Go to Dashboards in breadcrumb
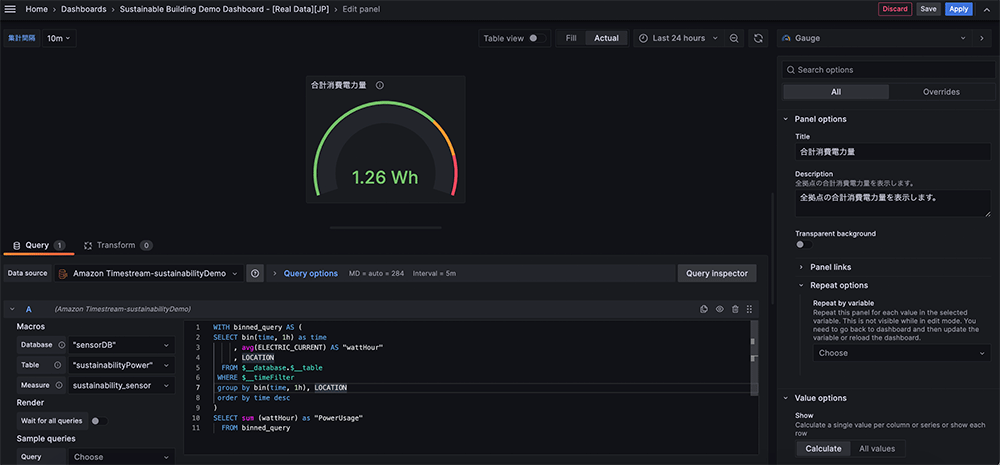Viewport: 1000px width, 465px height. click(84, 9)
